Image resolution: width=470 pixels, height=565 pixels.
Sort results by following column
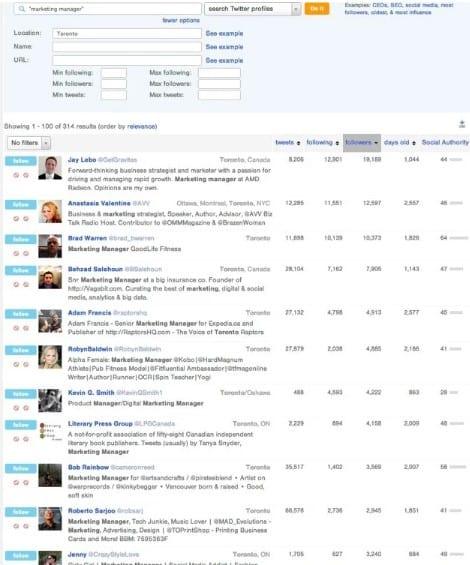click(x=323, y=143)
